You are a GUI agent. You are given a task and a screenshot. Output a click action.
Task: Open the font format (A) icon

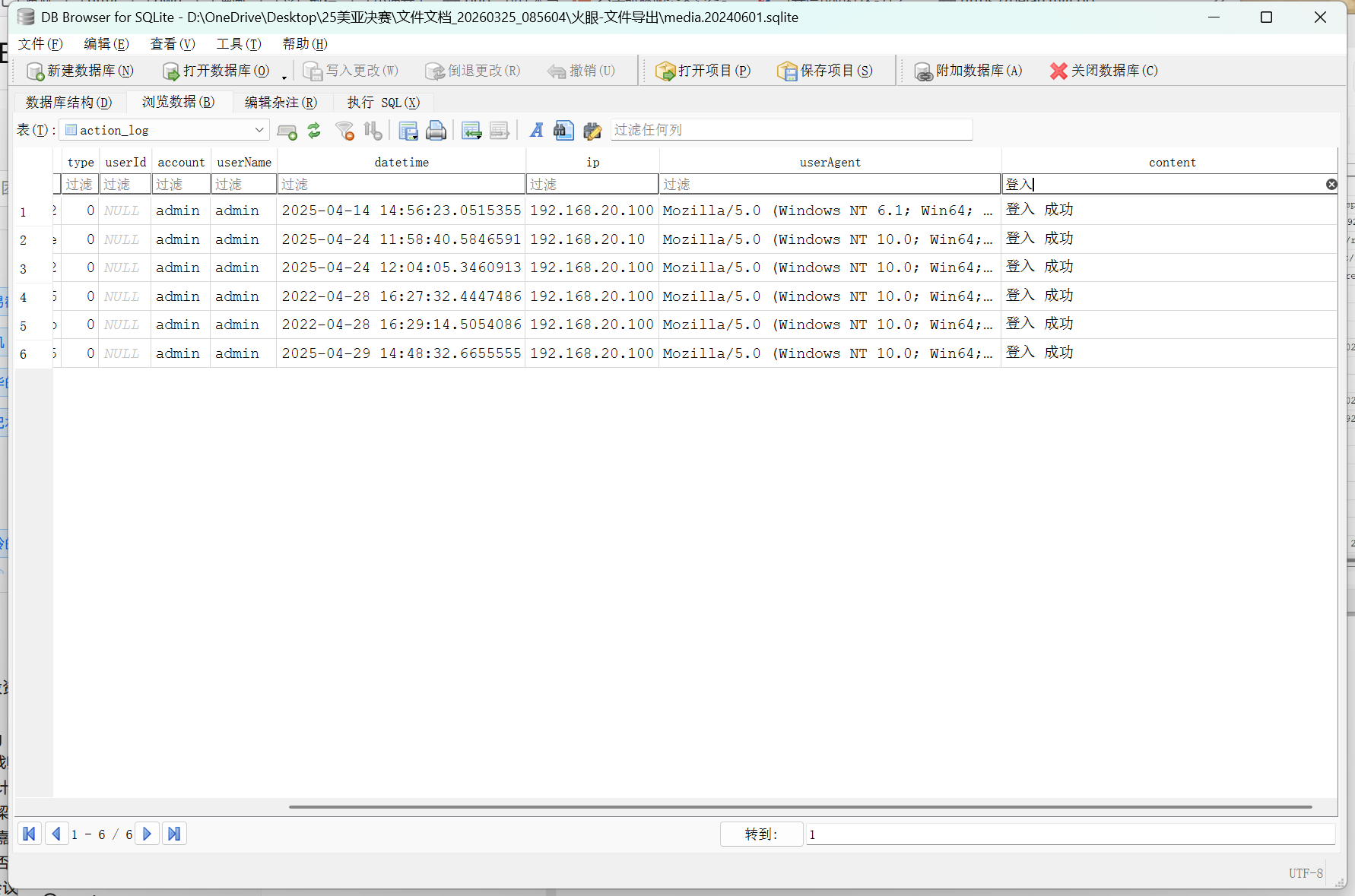pos(536,131)
